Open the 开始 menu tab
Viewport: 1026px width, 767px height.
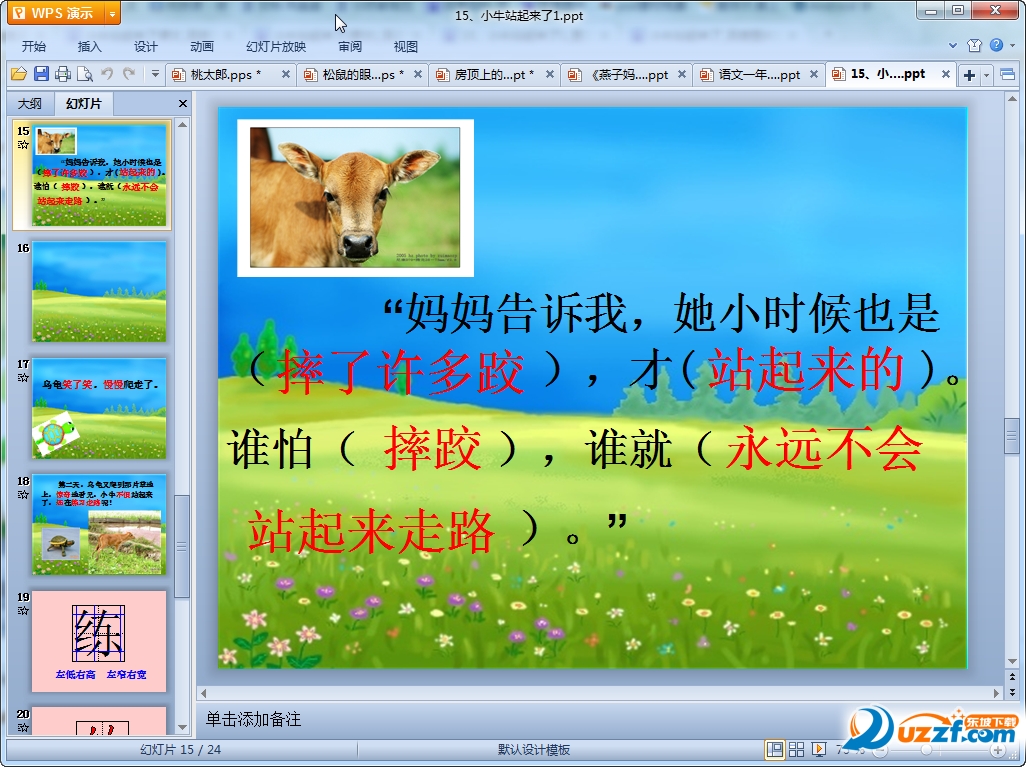tap(34, 46)
